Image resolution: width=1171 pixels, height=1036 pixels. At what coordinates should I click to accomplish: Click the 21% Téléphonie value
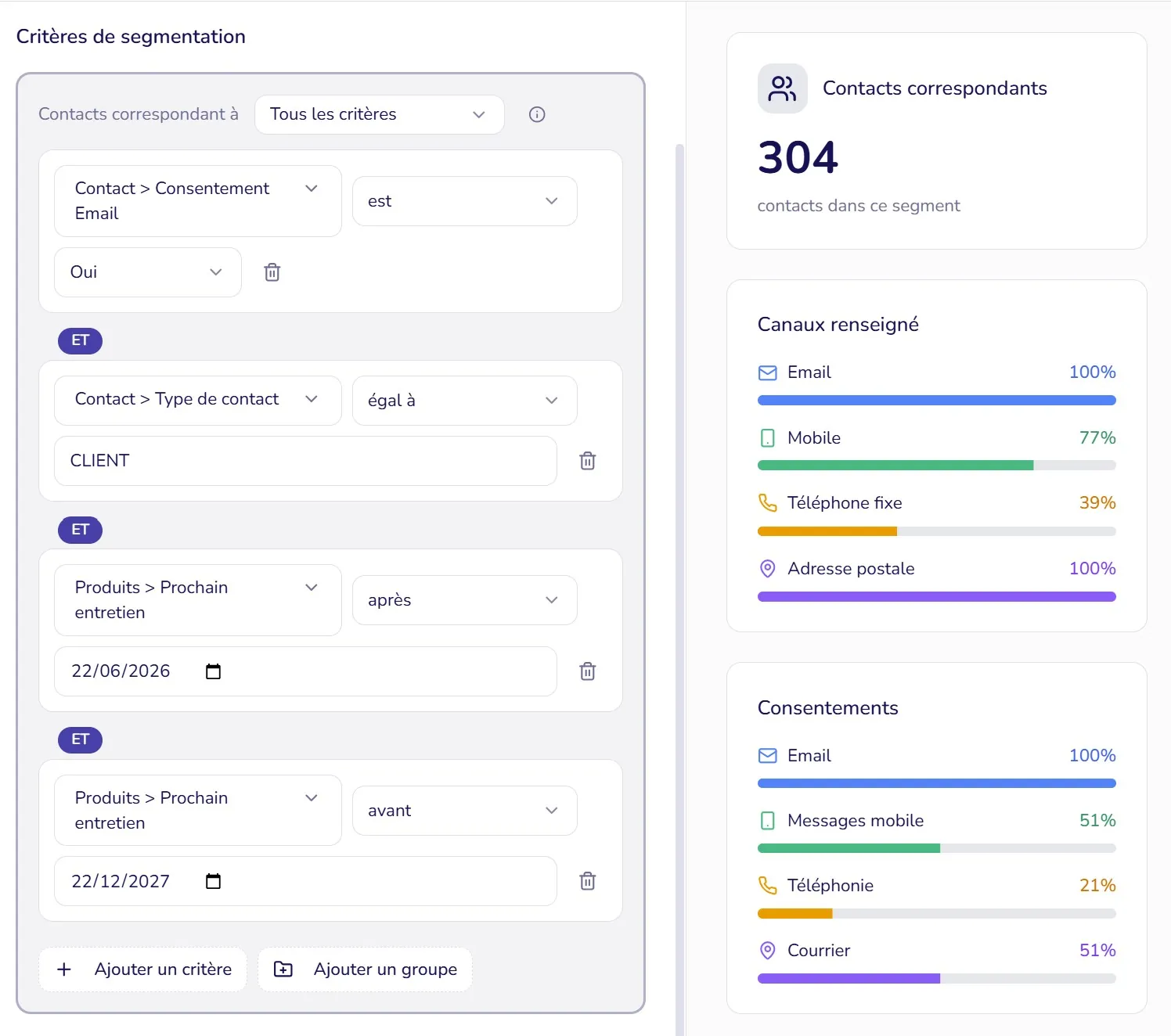[x=1097, y=886]
